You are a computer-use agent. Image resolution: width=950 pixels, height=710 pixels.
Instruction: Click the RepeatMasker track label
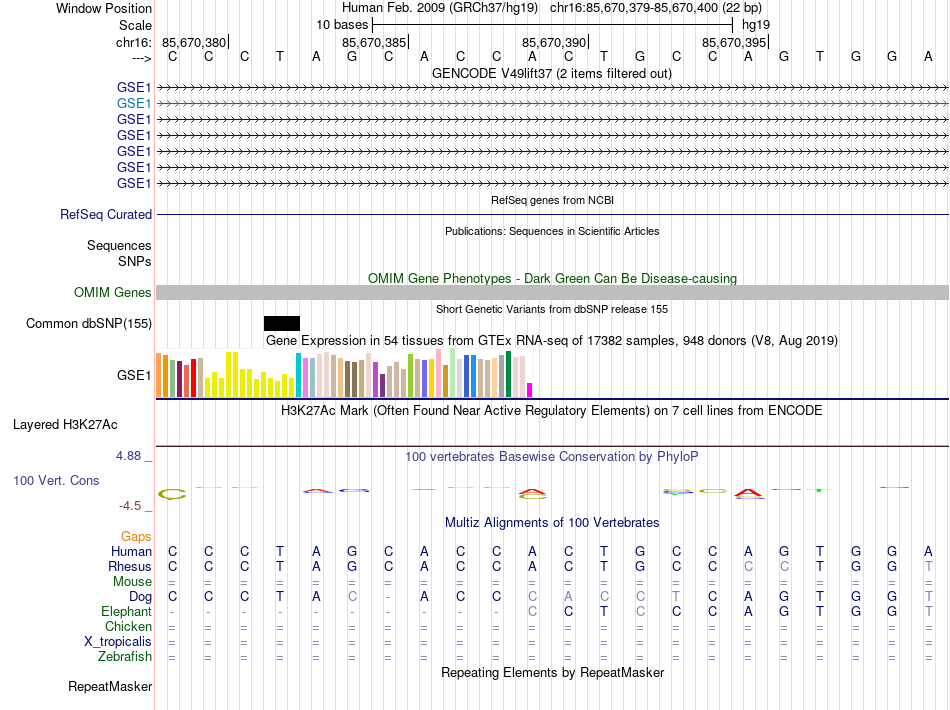(110, 687)
